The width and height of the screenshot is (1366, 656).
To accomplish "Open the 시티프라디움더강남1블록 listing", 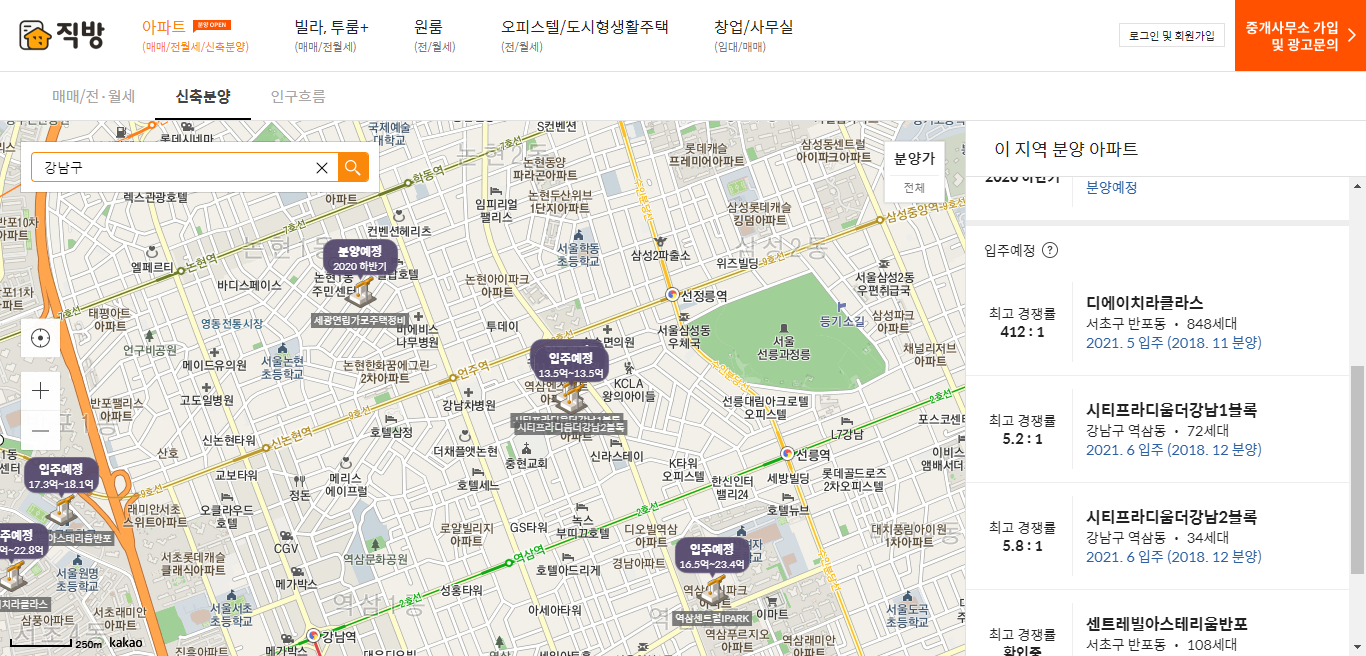I will click(x=1157, y=430).
